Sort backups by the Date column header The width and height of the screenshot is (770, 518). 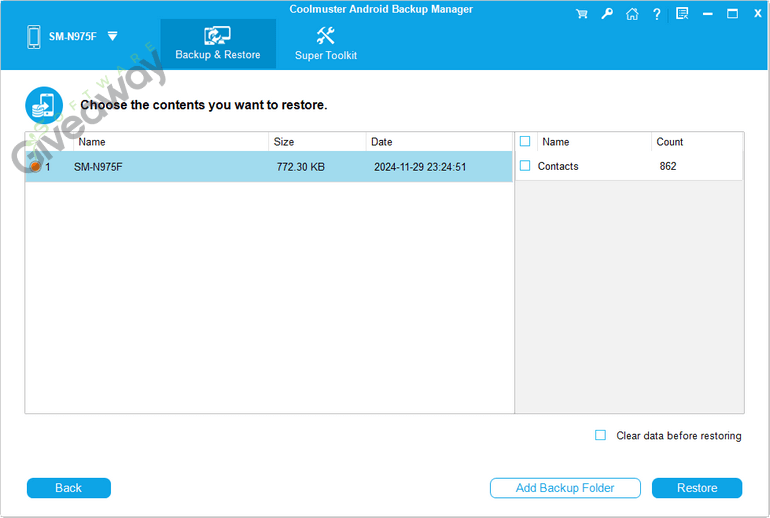click(439, 142)
